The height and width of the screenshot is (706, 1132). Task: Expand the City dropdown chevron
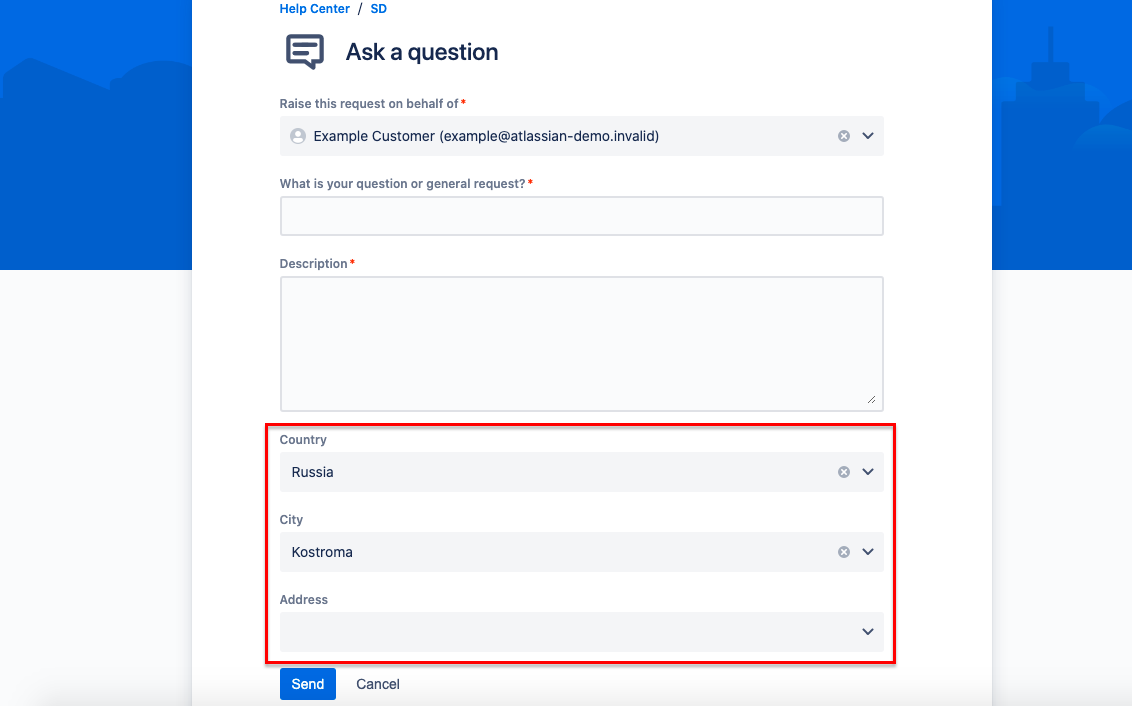click(868, 552)
